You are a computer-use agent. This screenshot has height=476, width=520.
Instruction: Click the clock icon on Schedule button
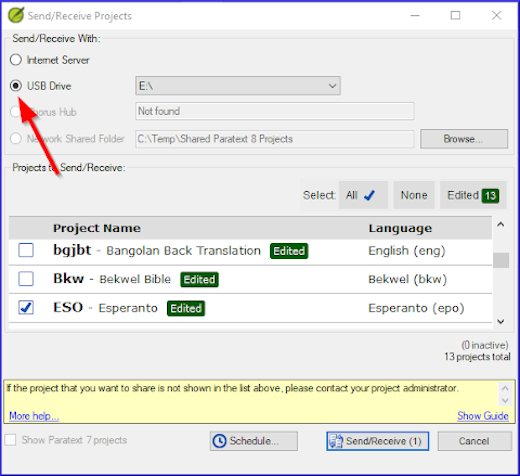pos(219,441)
